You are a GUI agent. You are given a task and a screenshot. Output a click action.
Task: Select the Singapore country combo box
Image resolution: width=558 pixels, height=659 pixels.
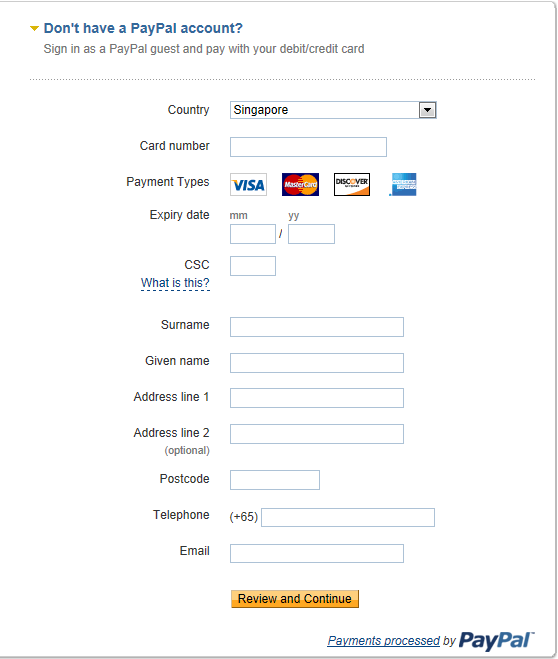pyautogui.click(x=333, y=110)
